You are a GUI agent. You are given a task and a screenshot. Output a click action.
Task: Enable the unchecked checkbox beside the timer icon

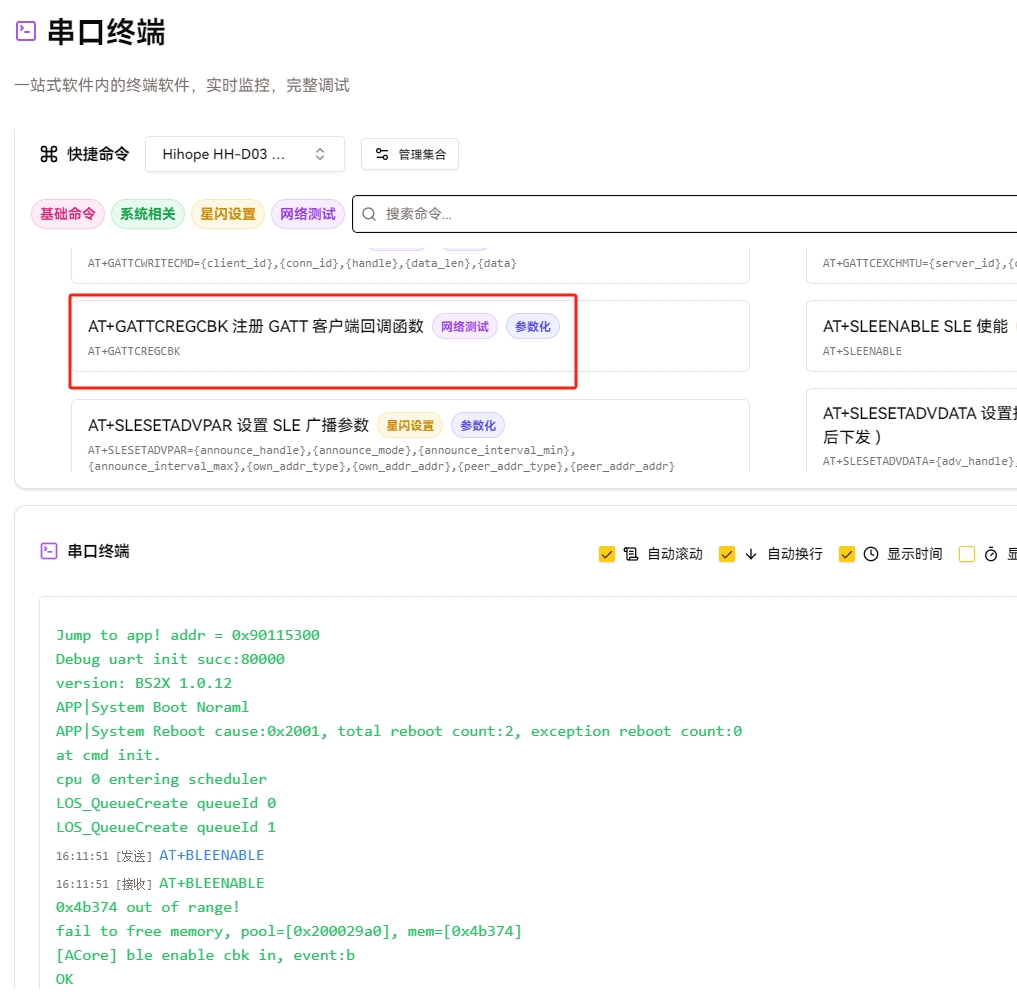pos(966,554)
